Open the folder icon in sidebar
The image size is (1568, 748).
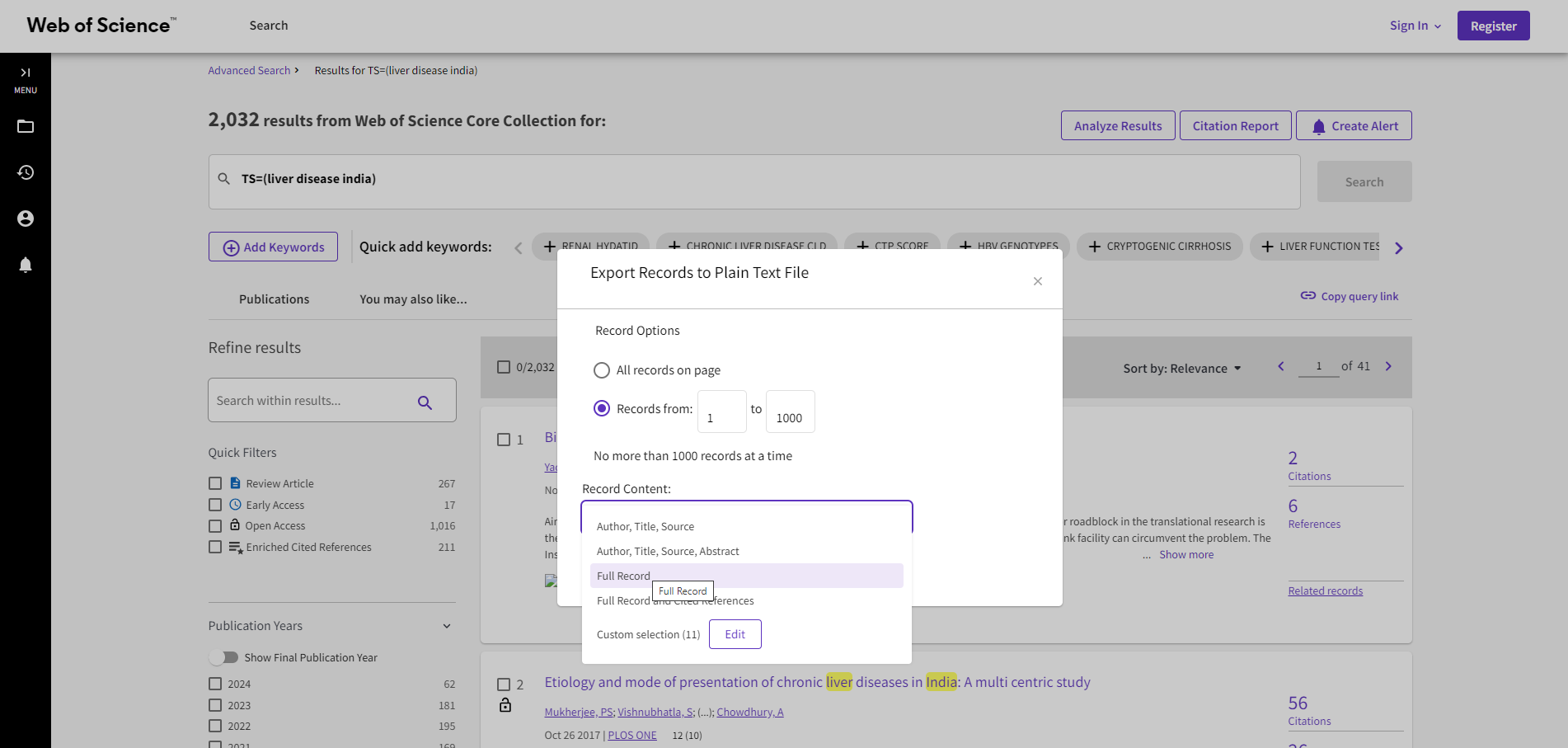pyautogui.click(x=26, y=126)
